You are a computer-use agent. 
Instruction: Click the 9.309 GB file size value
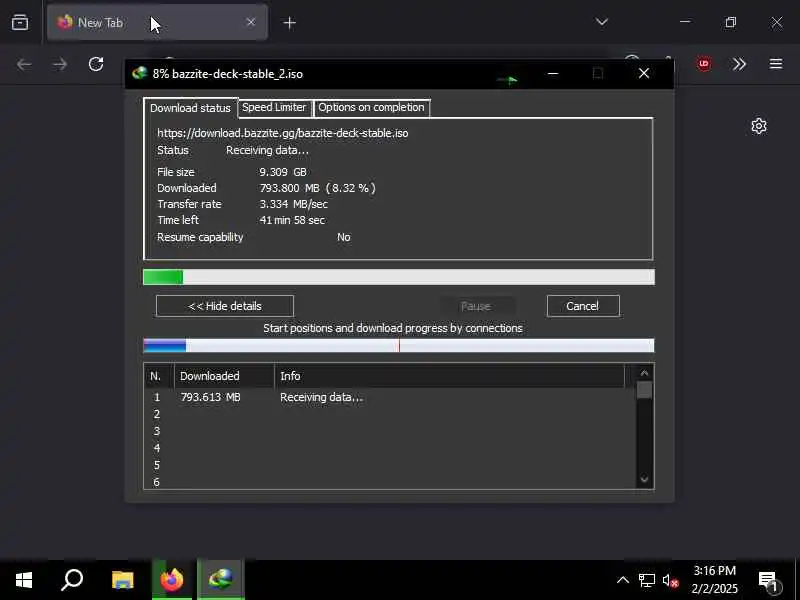pyautogui.click(x=283, y=172)
